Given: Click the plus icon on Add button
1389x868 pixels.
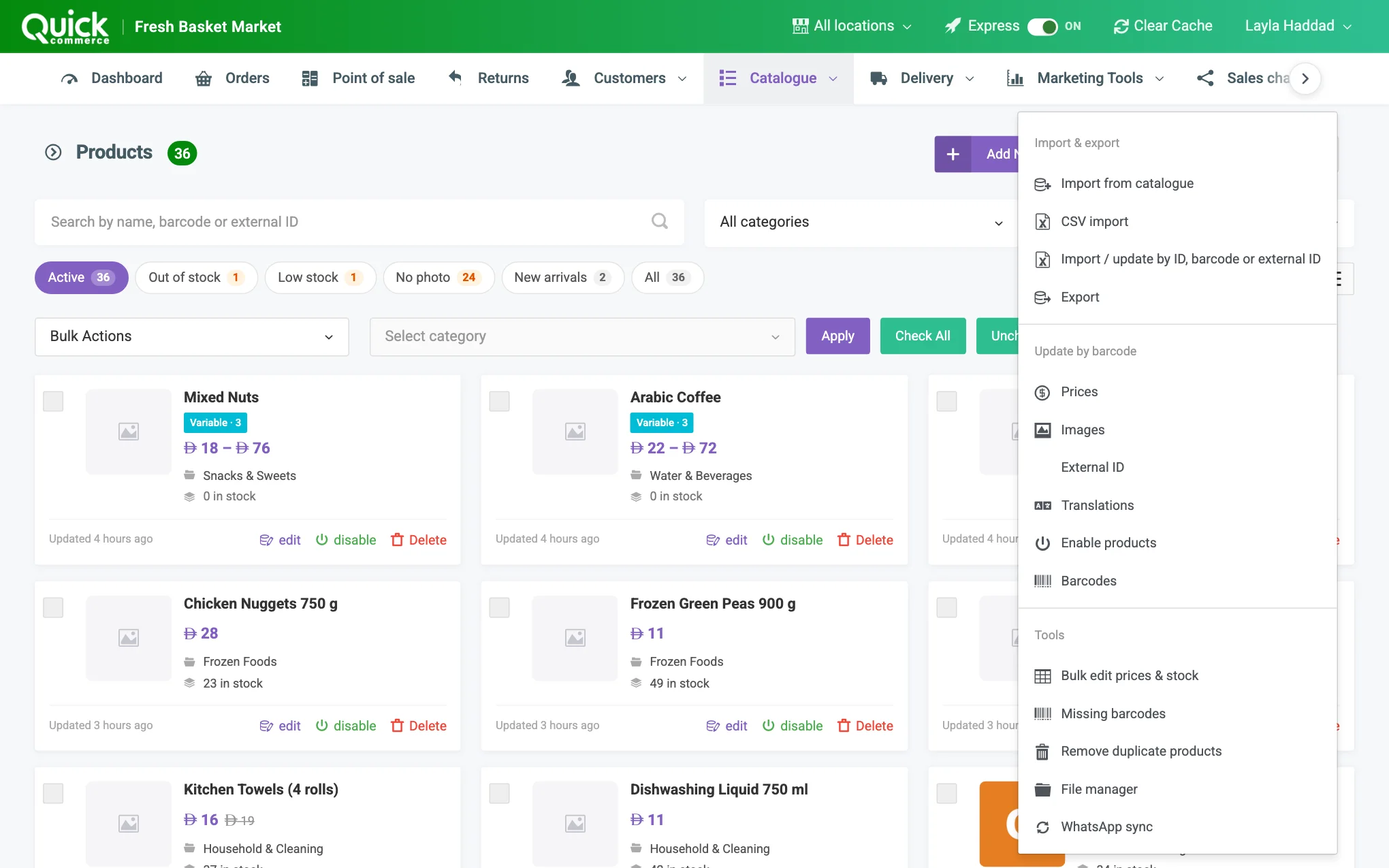Looking at the screenshot, I should pos(953,154).
